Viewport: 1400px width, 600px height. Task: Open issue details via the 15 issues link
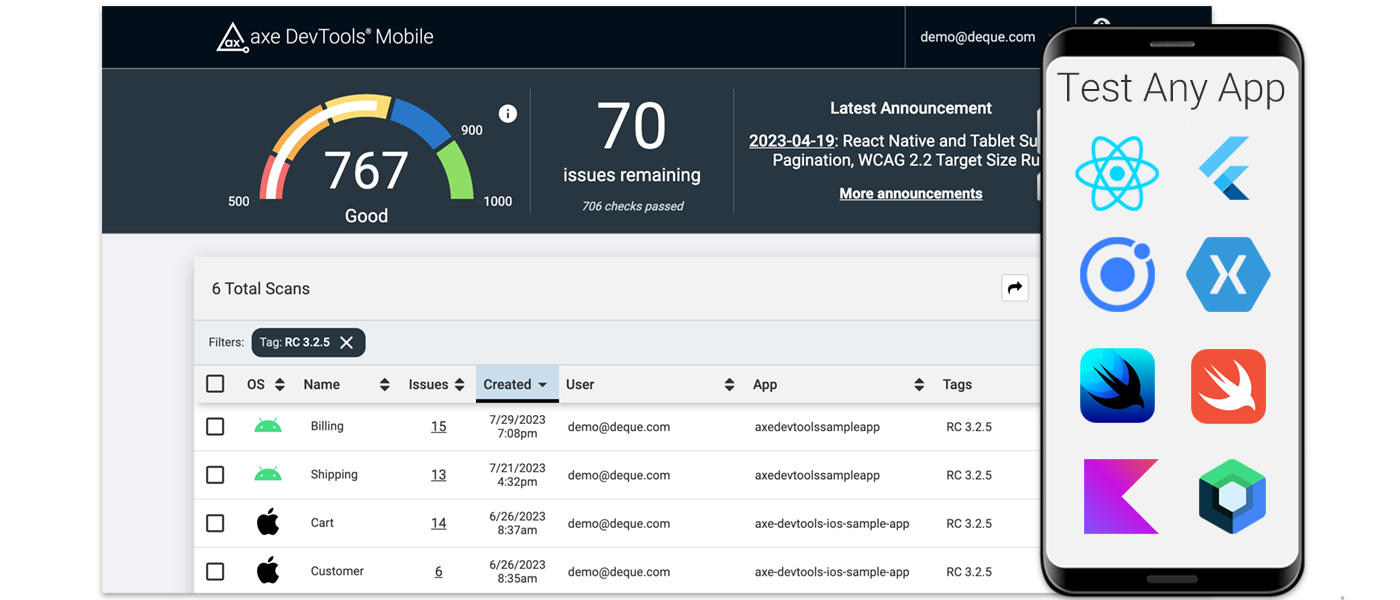coord(438,426)
